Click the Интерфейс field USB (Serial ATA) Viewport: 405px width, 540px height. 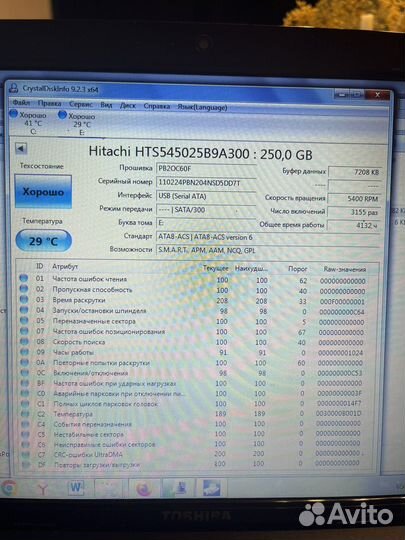tap(206, 196)
